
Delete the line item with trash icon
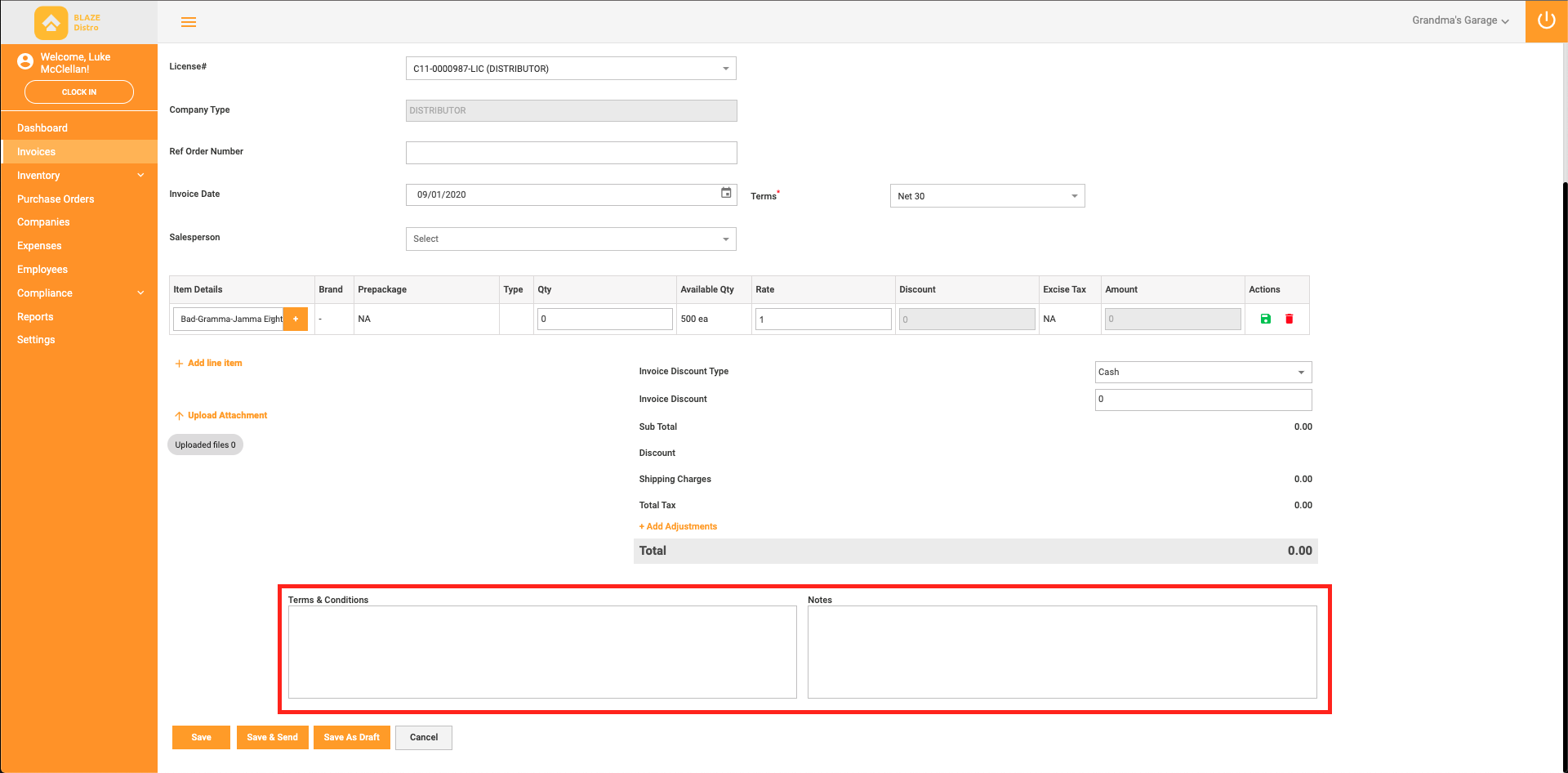coord(1289,319)
